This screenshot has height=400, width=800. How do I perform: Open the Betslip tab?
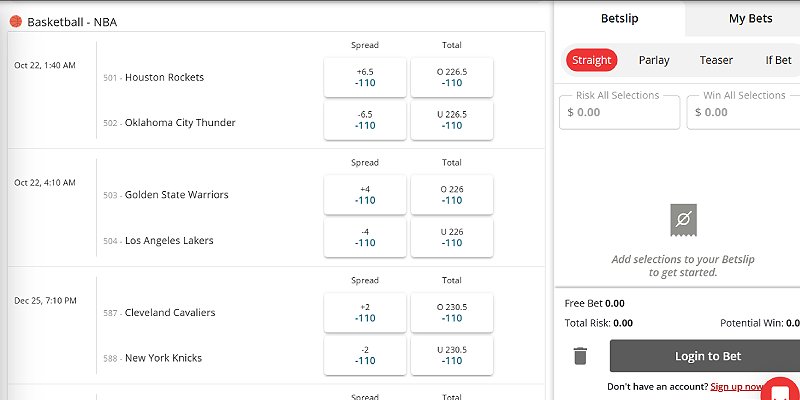tap(619, 19)
